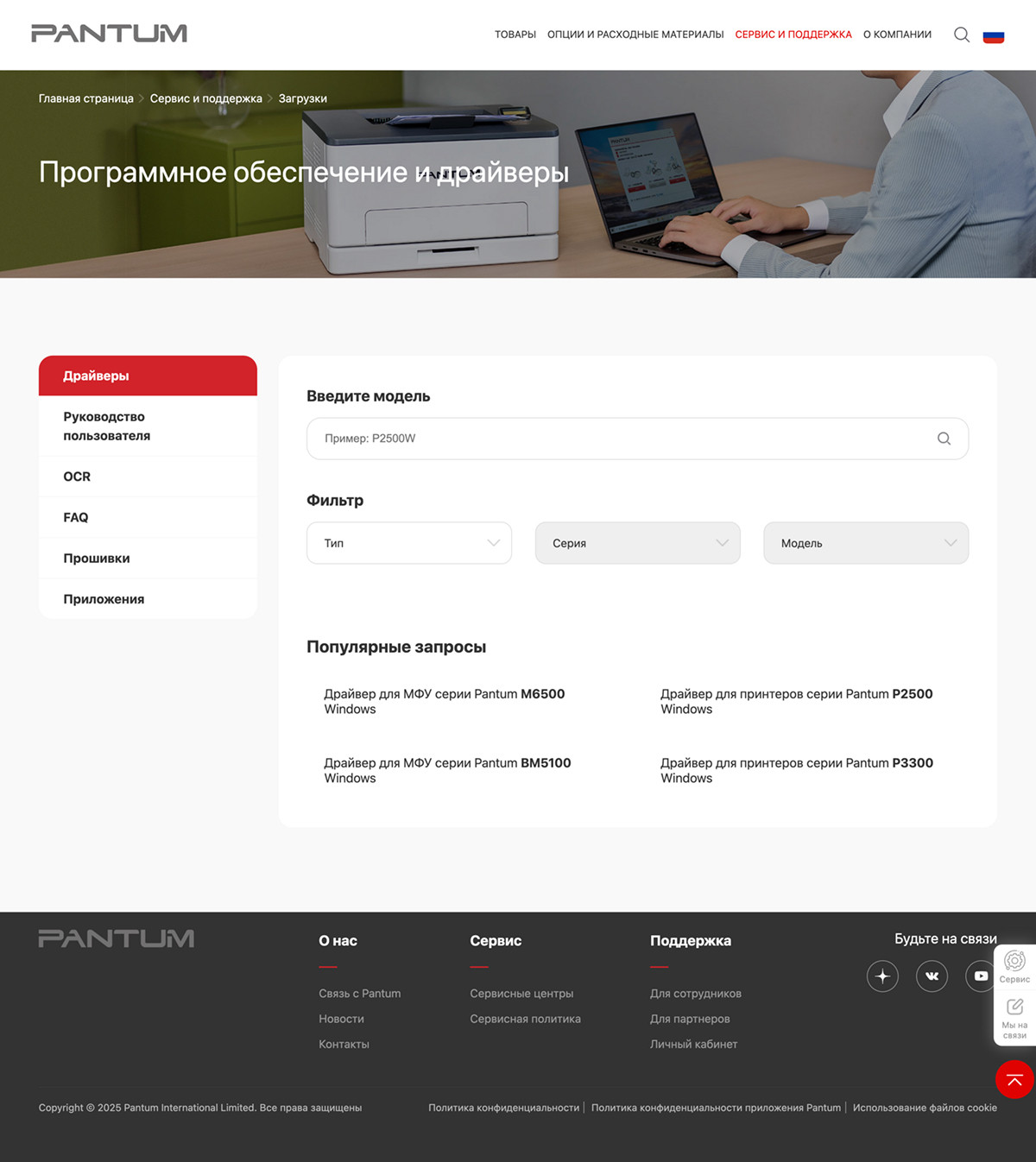
Task: Open the Dzen social icon
Action: (882, 976)
